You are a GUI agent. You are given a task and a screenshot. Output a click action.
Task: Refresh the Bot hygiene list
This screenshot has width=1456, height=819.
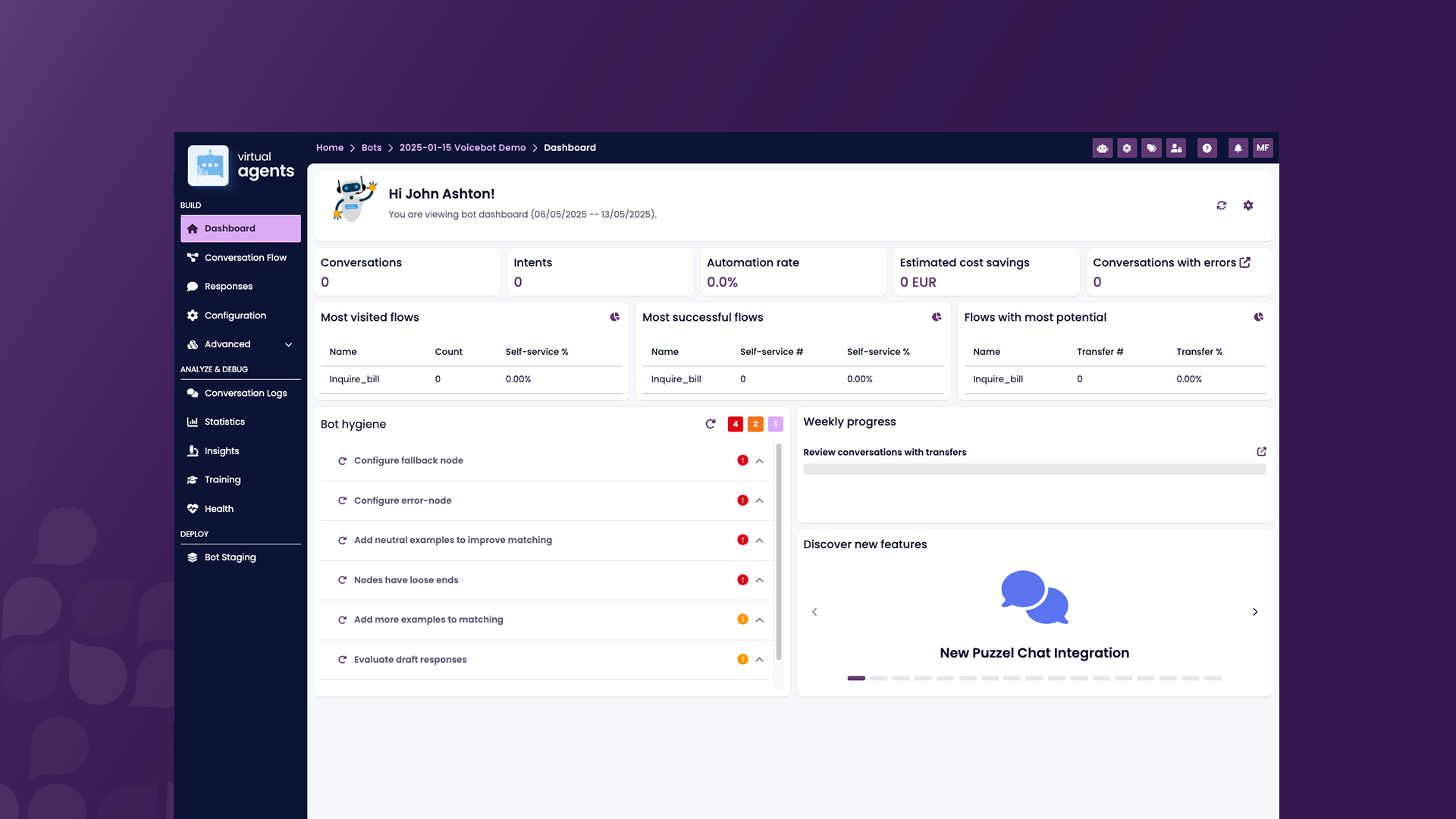pos(710,424)
